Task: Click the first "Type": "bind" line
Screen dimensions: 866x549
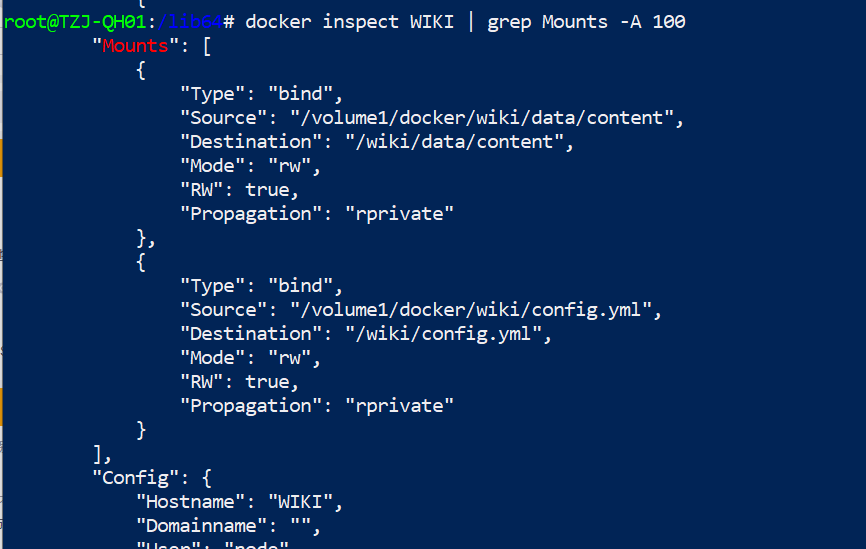Action: coord(262,94)
